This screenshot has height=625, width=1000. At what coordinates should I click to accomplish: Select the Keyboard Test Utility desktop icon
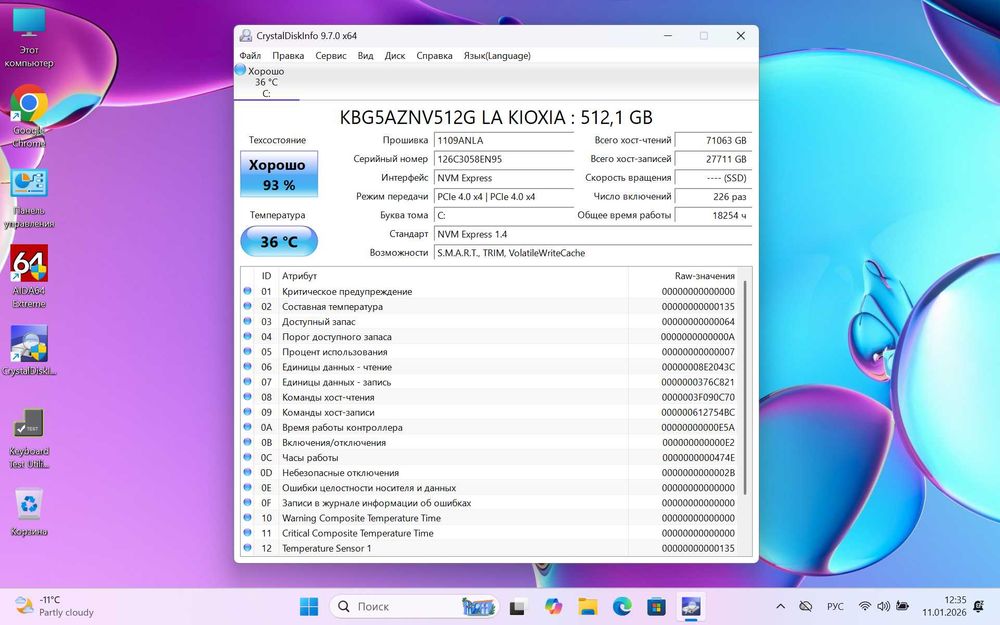pos(28,426)
